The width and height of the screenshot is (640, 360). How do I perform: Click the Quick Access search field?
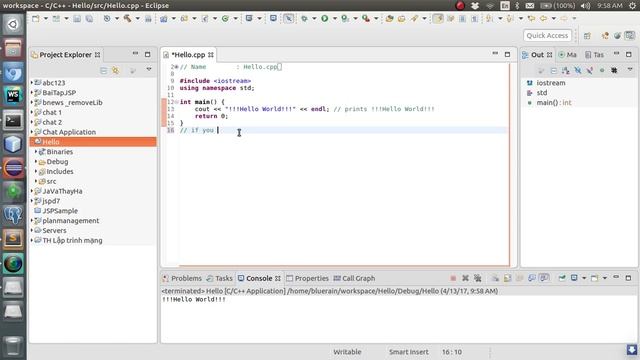tap(547, 36)
